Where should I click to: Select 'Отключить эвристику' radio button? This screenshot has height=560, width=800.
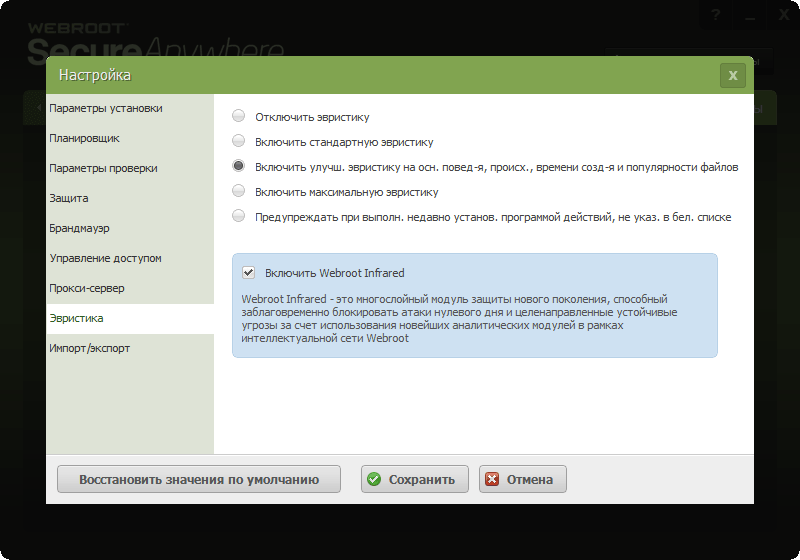pyautogui.click(x=238, y=116)
